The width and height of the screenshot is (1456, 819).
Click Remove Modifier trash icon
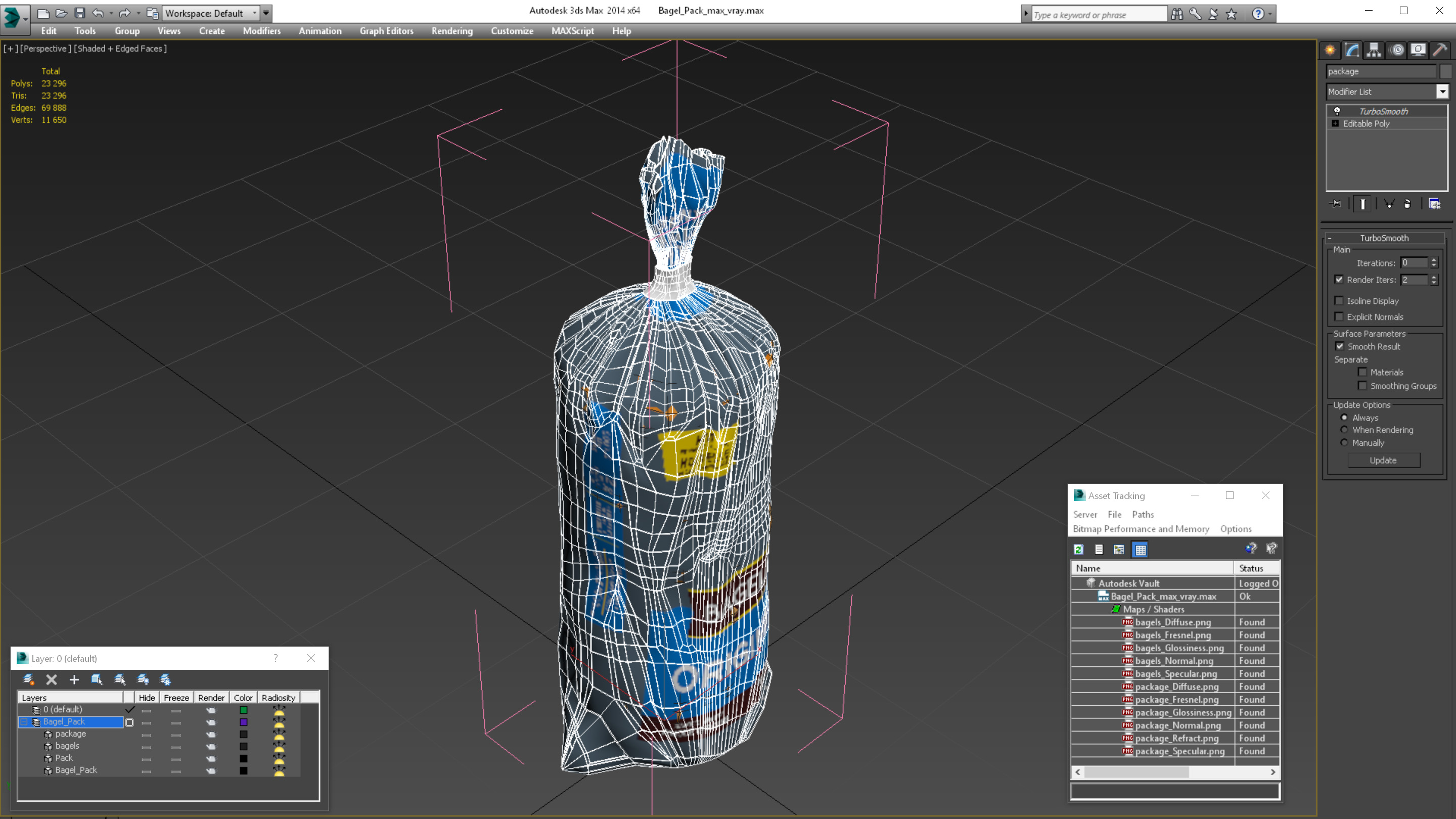pyautogui.click(x=1407, y=204)
